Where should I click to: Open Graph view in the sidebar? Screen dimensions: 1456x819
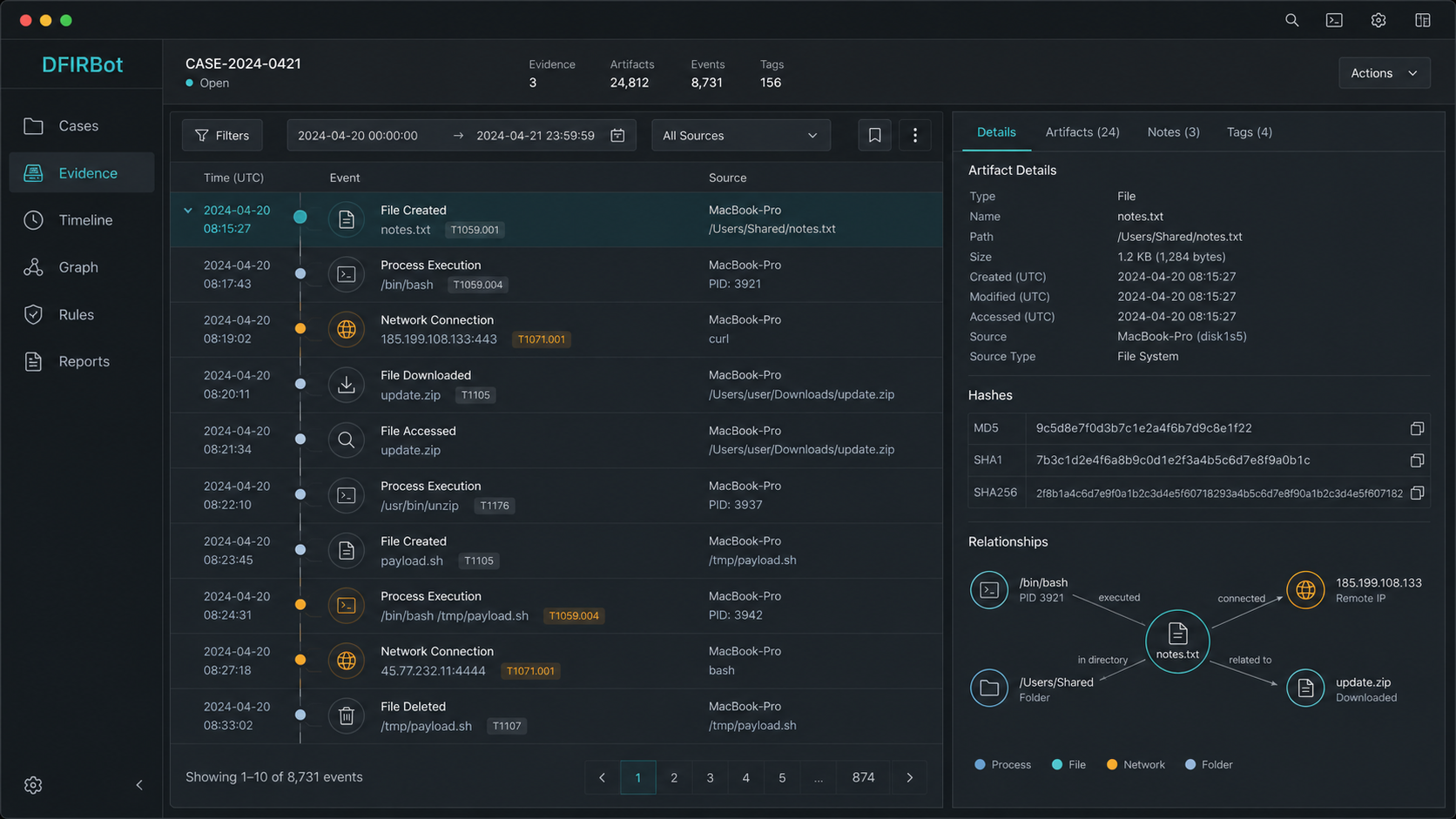point(82,267)
